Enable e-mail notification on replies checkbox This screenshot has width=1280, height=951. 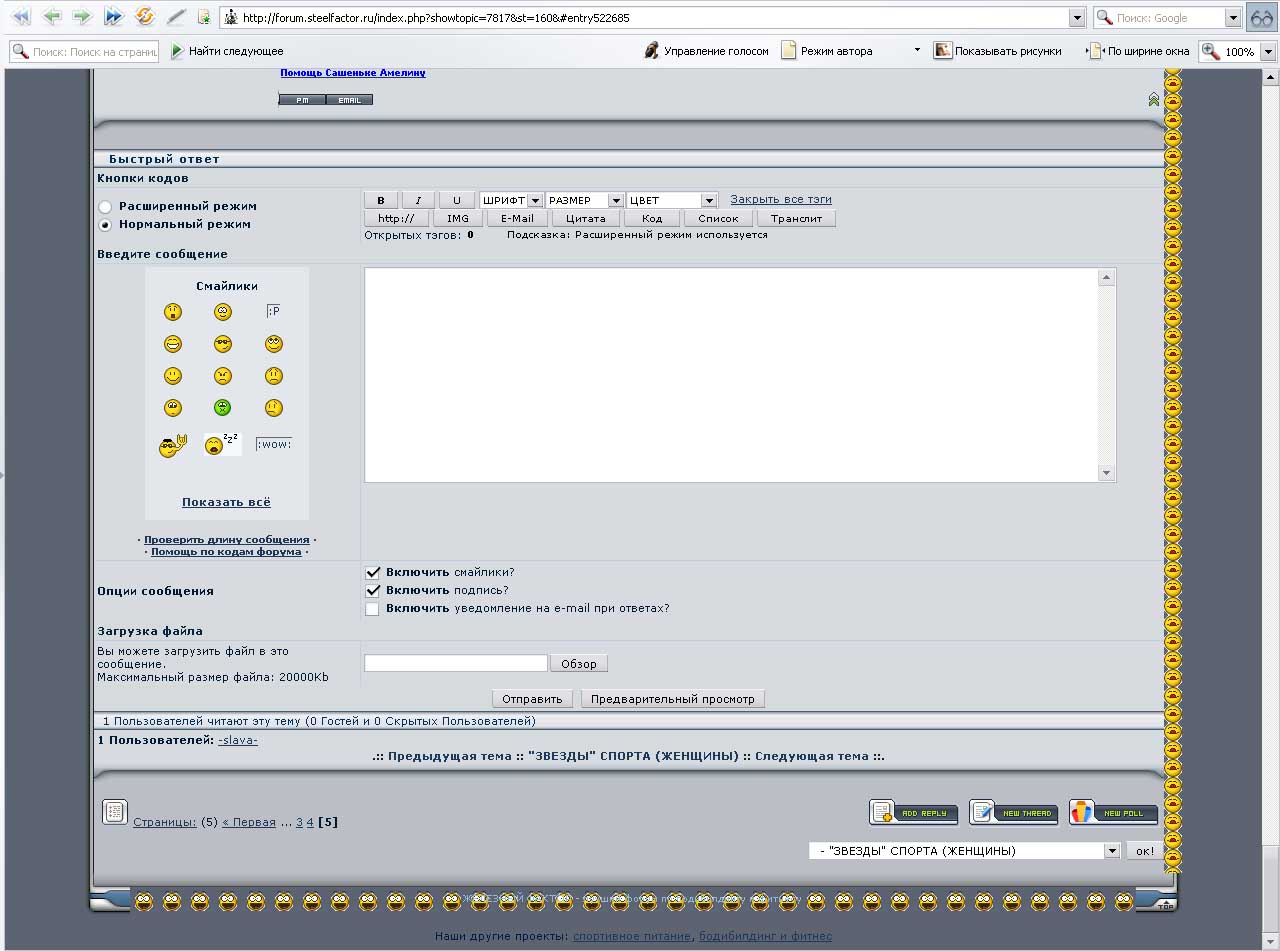pyautogui.click(x=373, y=609)
